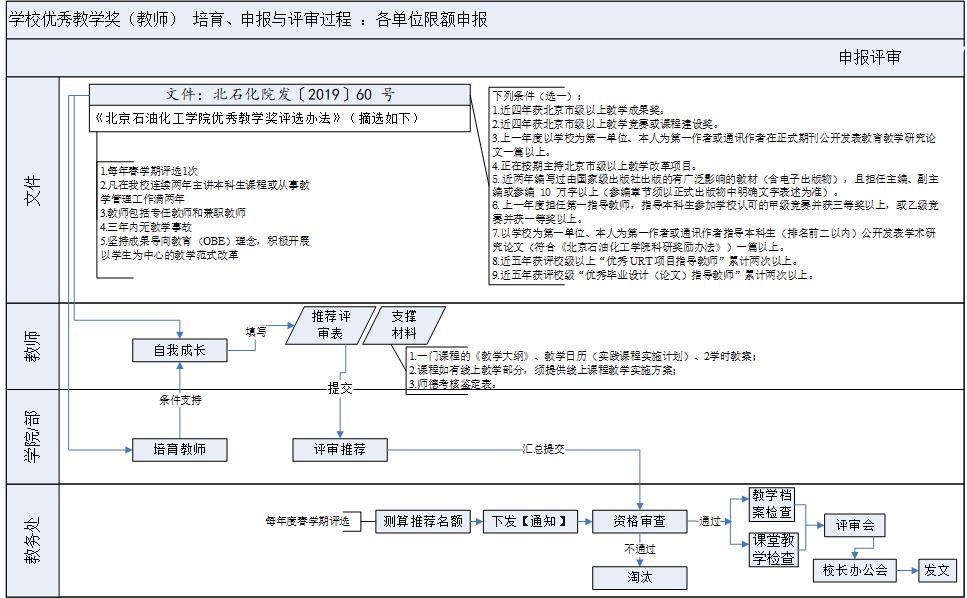Screen dimensions: 967x598
Task: Click the 下发【通知】 box
Action: [x=529, y=521]
